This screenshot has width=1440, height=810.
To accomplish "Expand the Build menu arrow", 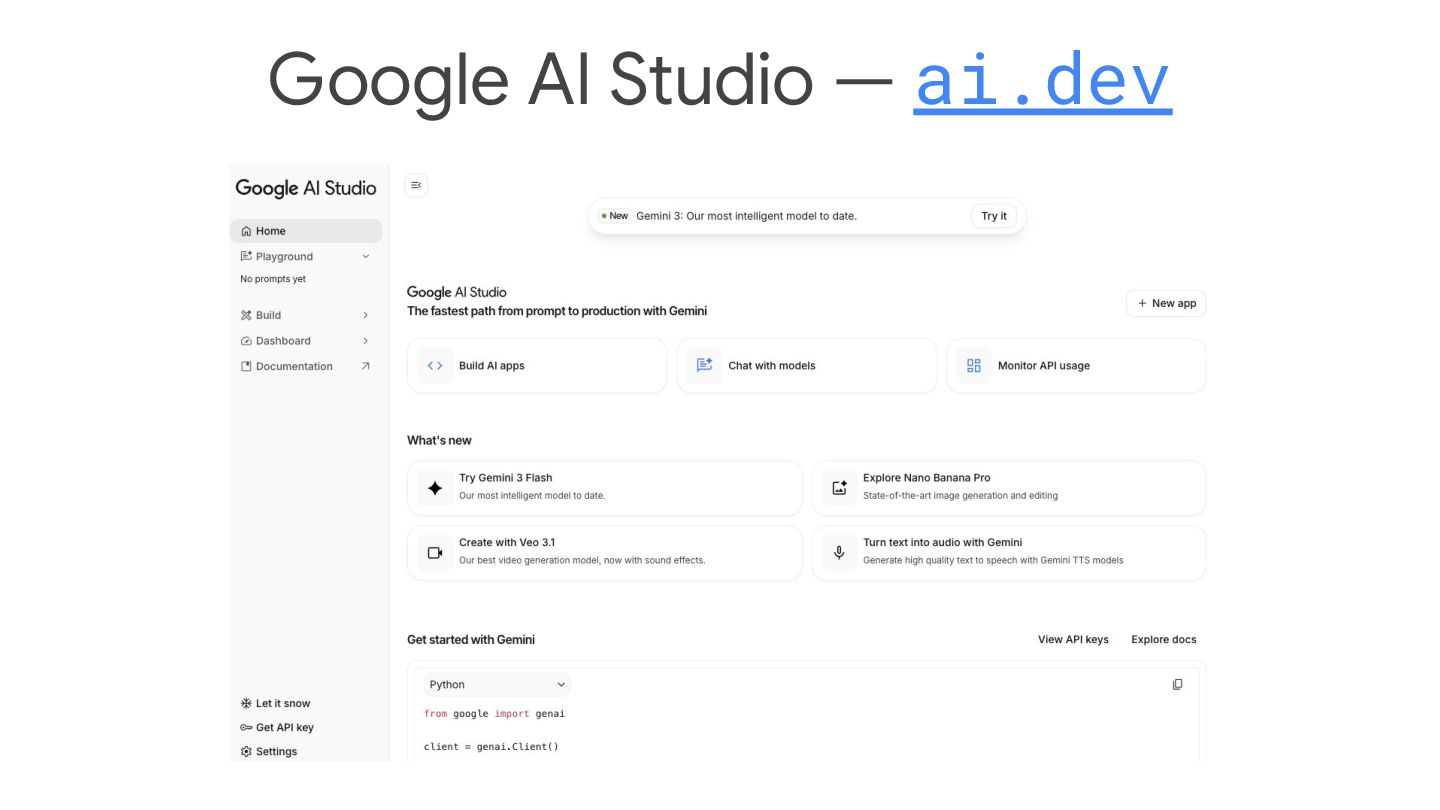I will [x=366, y=315].
